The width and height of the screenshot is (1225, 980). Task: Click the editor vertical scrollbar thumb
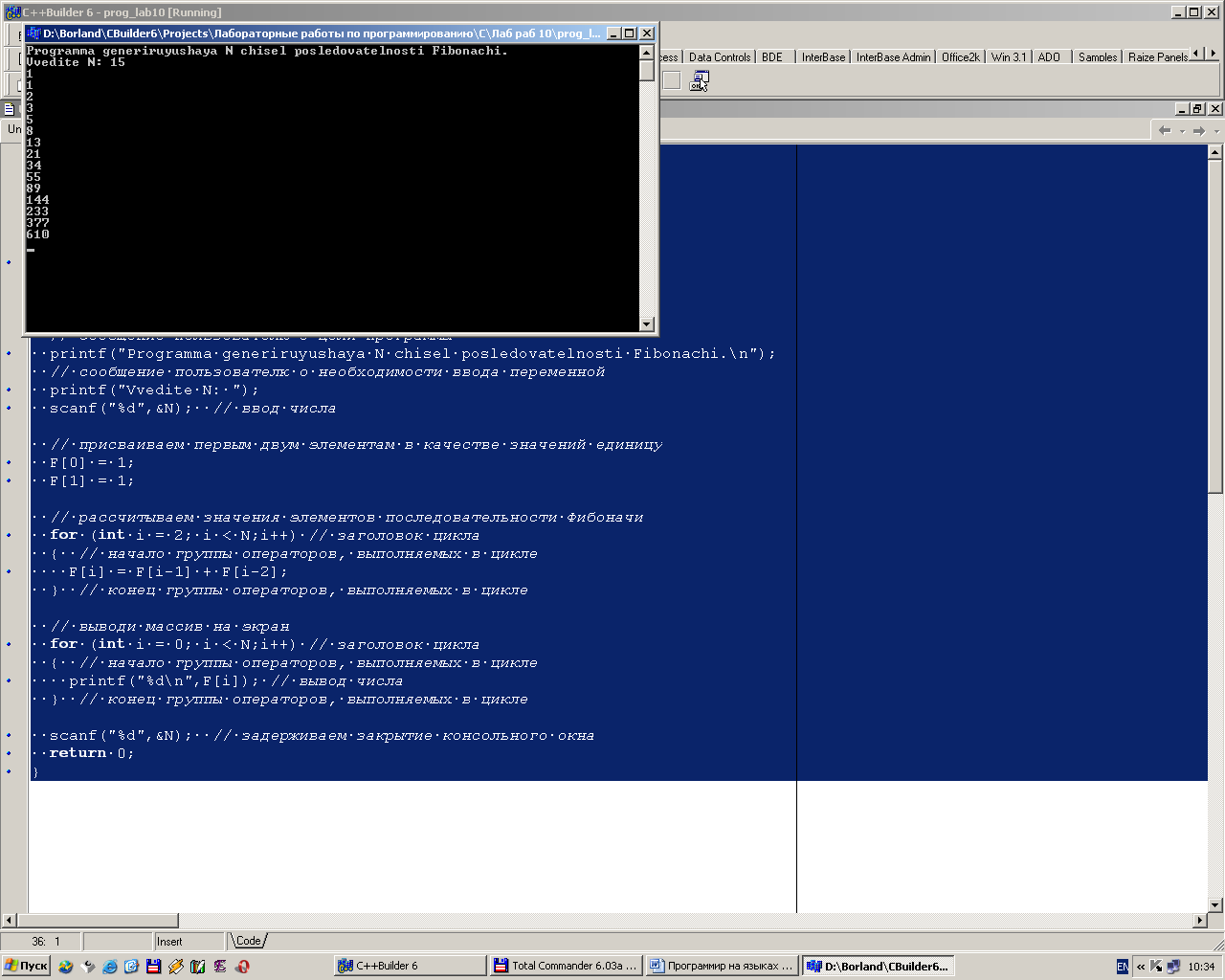click(x=1215, y=326)
